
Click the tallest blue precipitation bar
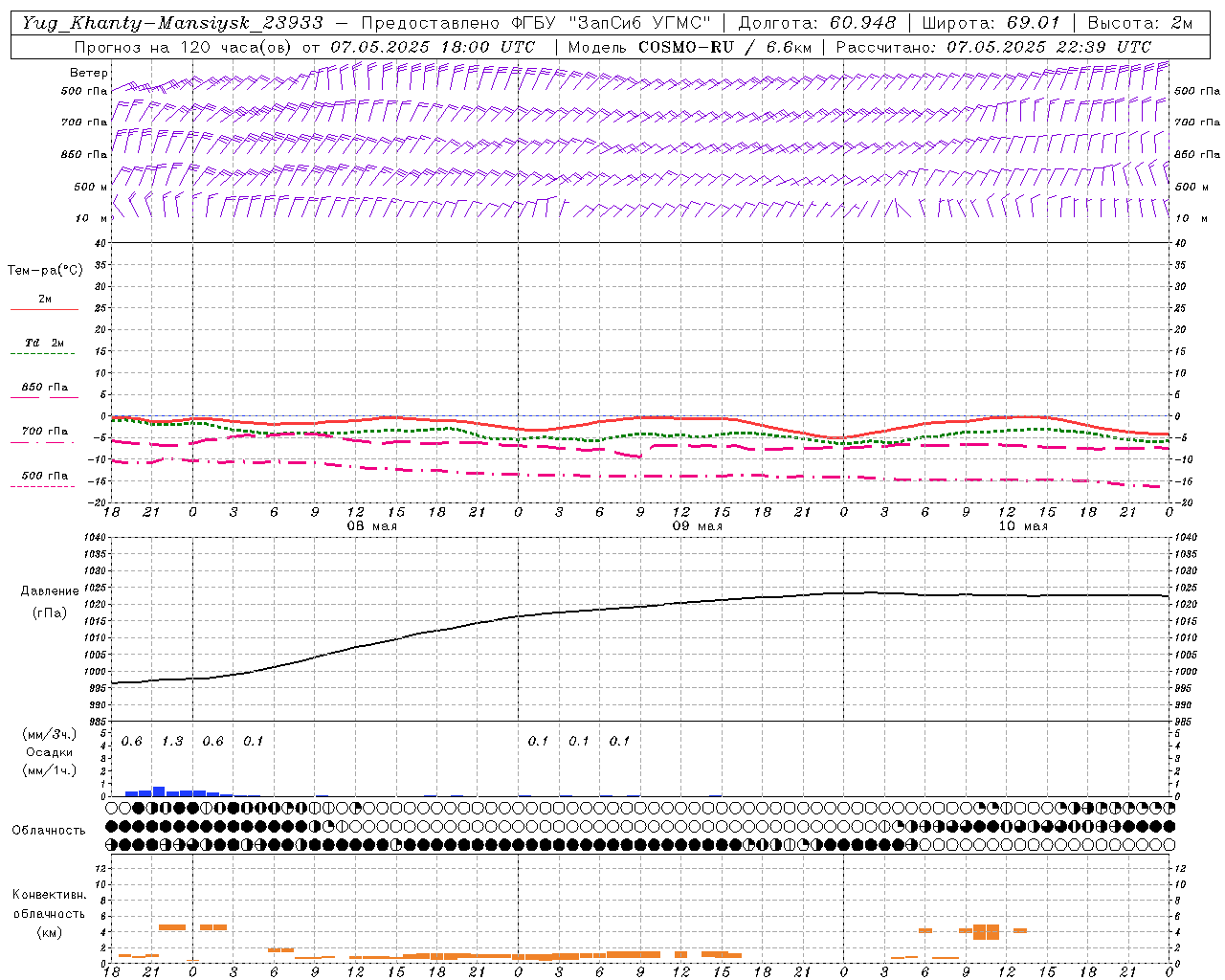159,791
